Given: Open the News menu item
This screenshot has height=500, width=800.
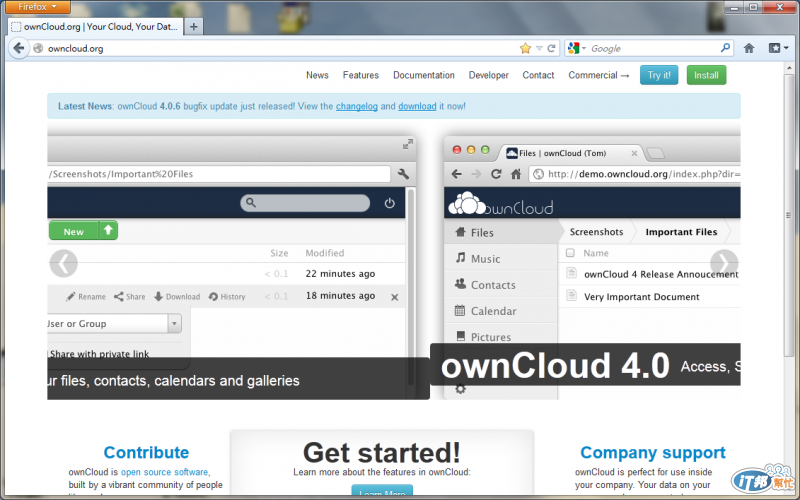Looking at the screenshot, I should pyautogui.click(x=317, y=75).
